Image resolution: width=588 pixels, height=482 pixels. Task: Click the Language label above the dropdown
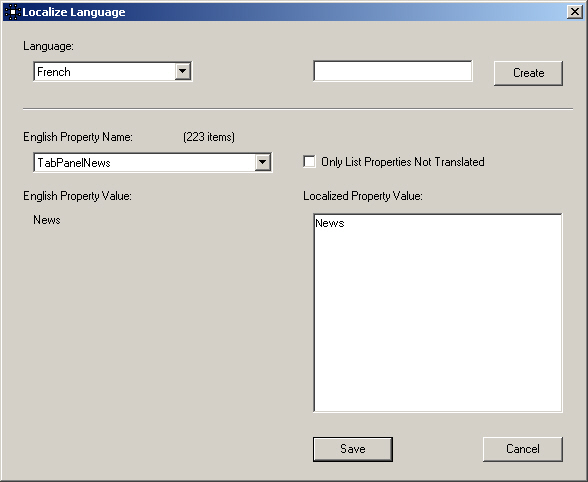click(x=48, y=46)
